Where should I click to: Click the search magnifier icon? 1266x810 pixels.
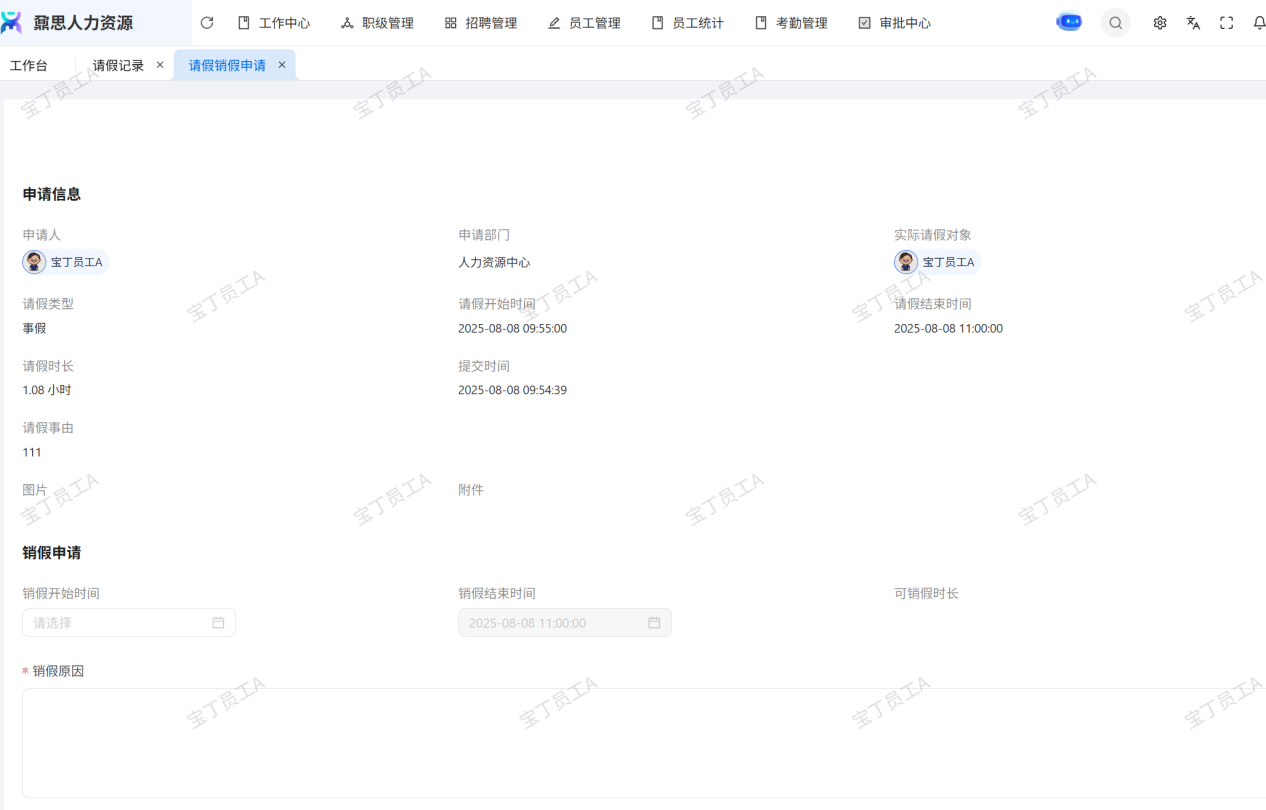click(1115, 23)
